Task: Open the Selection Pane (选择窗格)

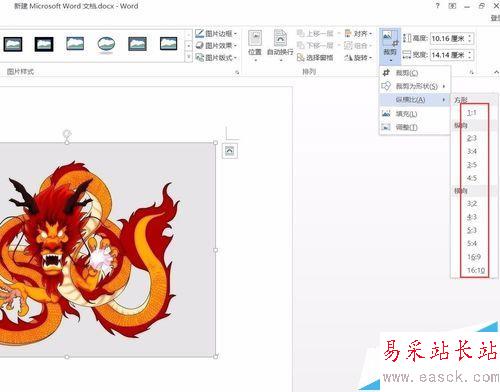Action: (x=315, y=57)
